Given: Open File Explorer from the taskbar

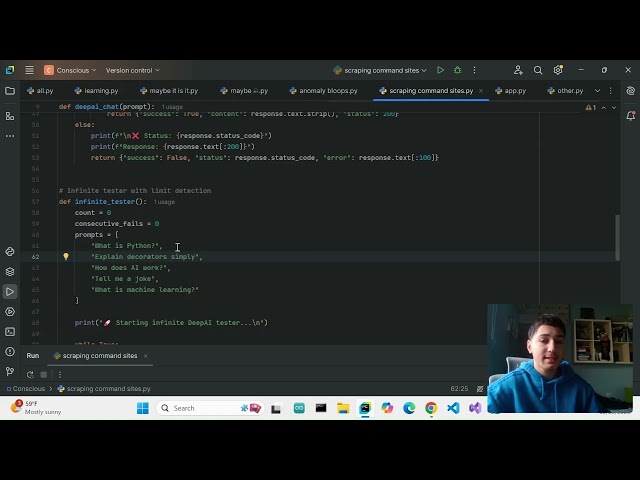Looking at the screenshot, I should [x=343, y=408].
